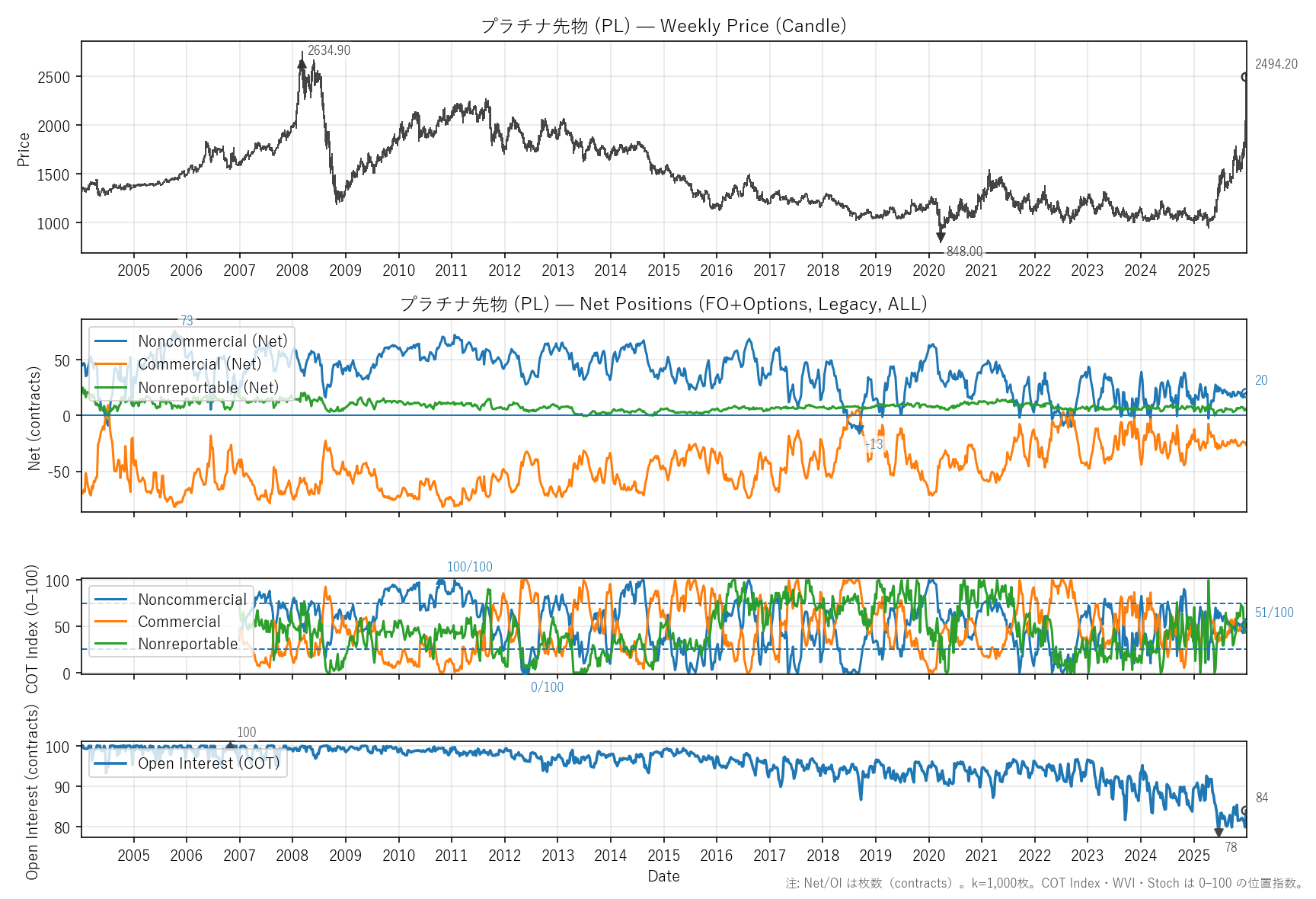Click the price peak triangle marker near 2634.90
Screen dimensions: 1316x899
point(302,64)
